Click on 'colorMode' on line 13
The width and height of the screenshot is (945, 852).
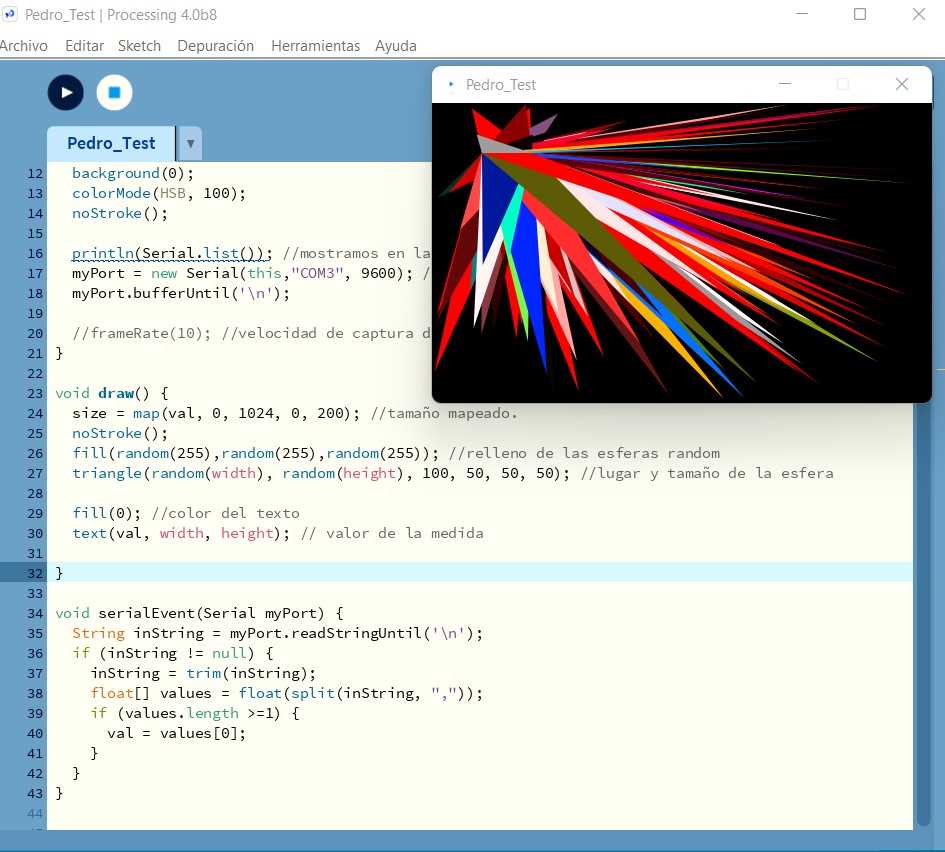(x=111, y=193)
